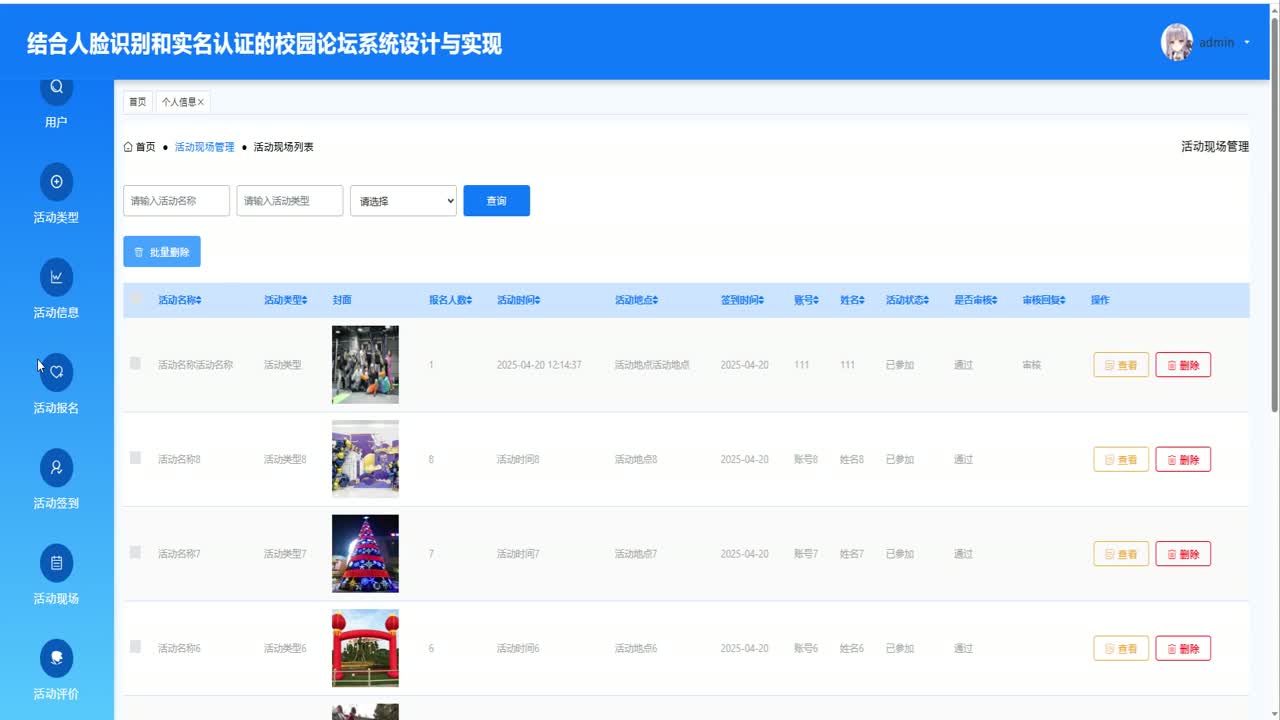The width and height of the screenshot is (1280, 720).
Task: Switch to the 首页 tab
Action: point(137,102)
